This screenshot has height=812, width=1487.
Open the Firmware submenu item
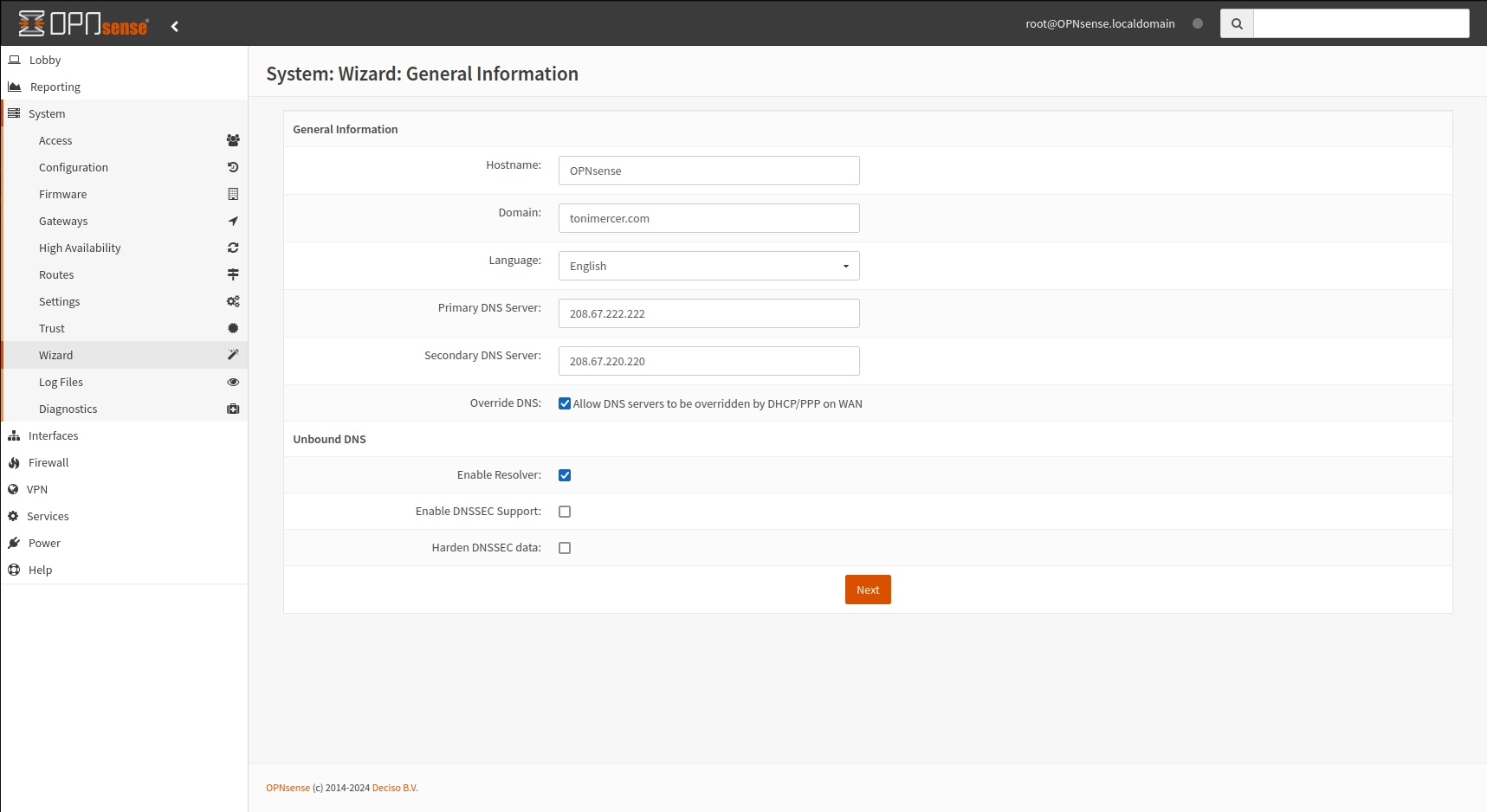[126, 194]
